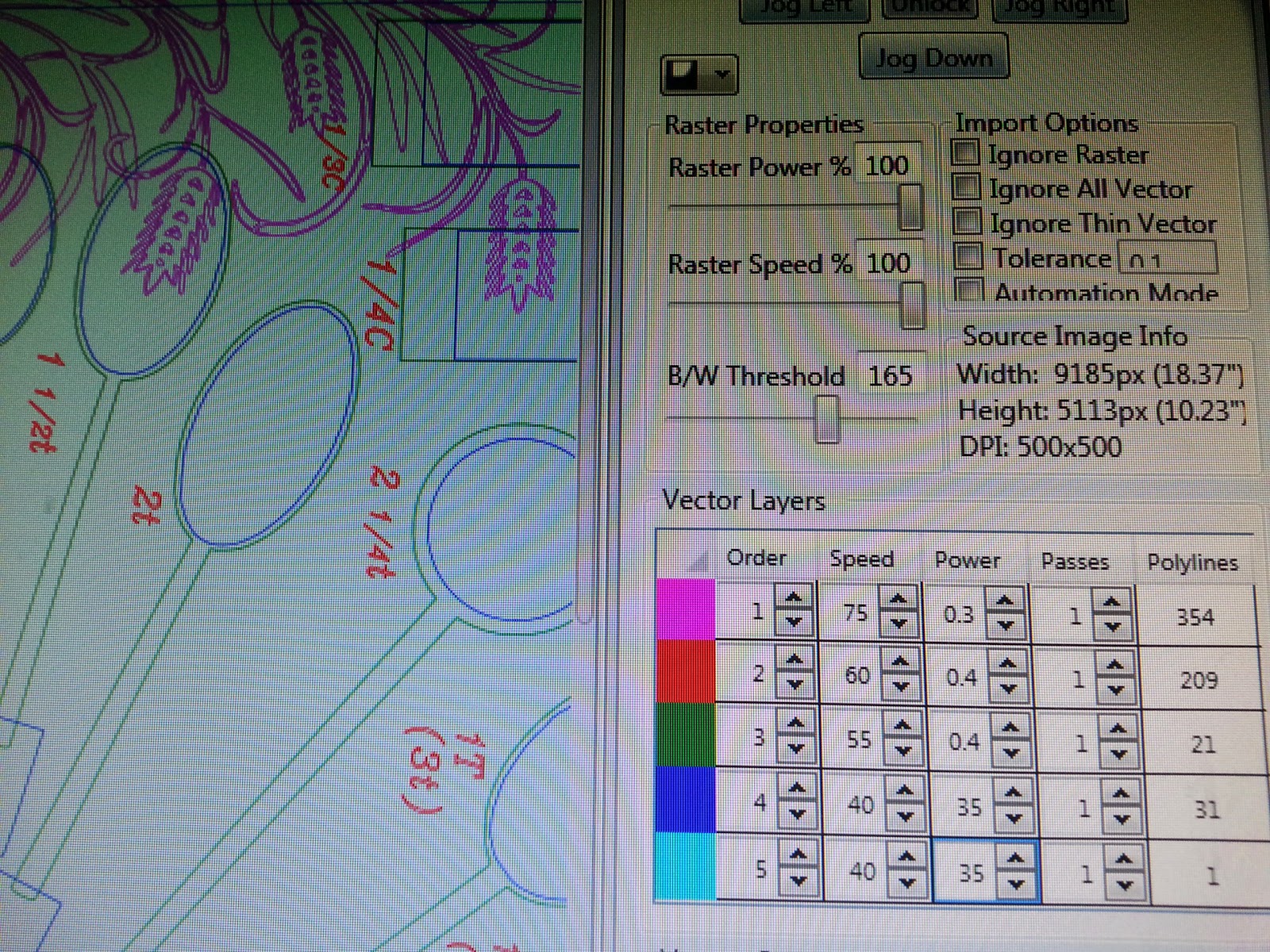Enable the Ignore Raster checkbox
The height and width of the screenshot is (952, 1270).
click(x=967, y=153)
